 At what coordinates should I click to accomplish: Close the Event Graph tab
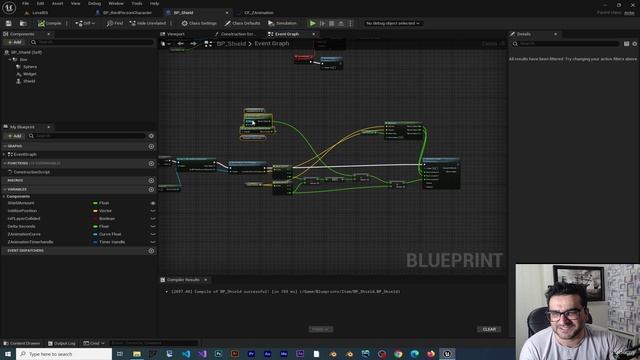click(x=313, y=34)
